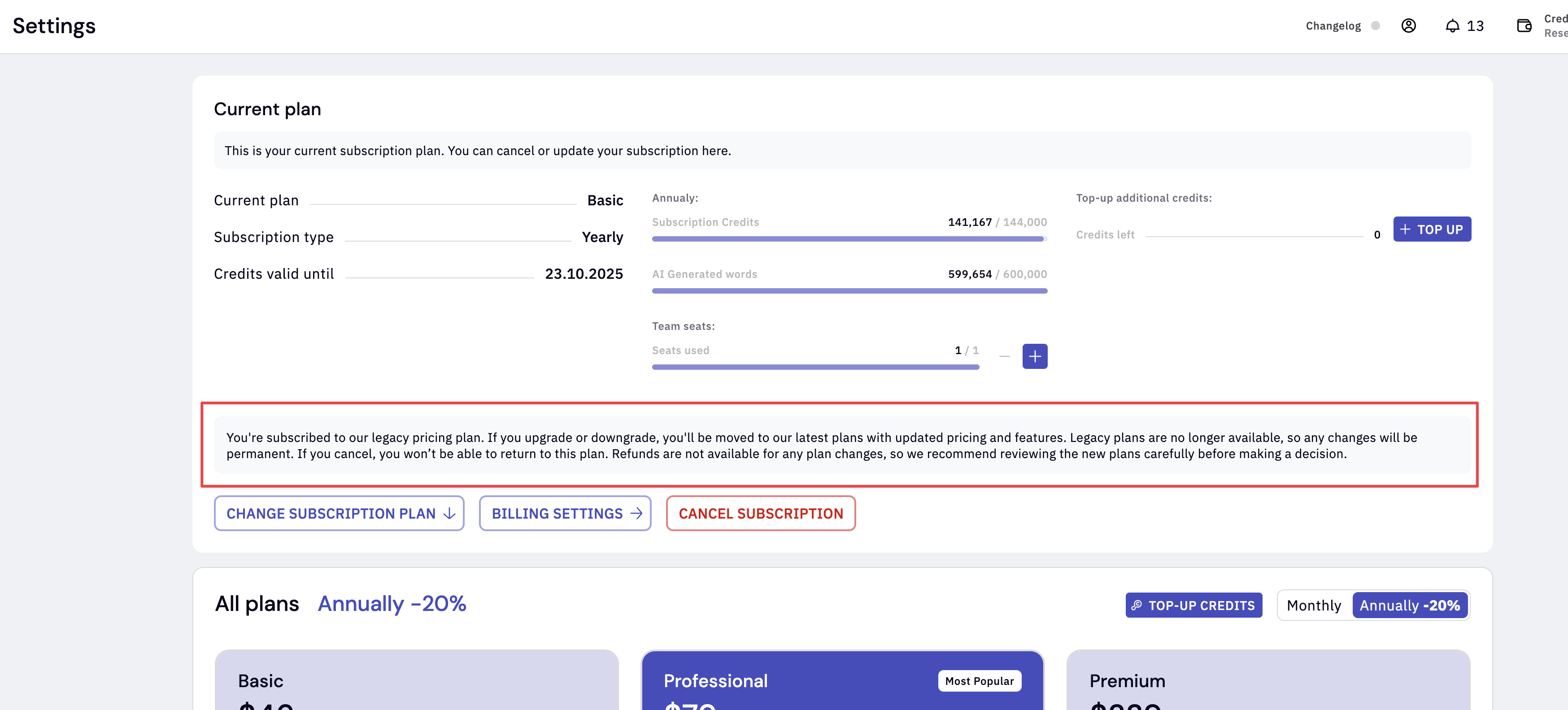The height and width of the screenshot is (710, 1568).
Task: Open the Changelog link
Action: coord(1333,26)
